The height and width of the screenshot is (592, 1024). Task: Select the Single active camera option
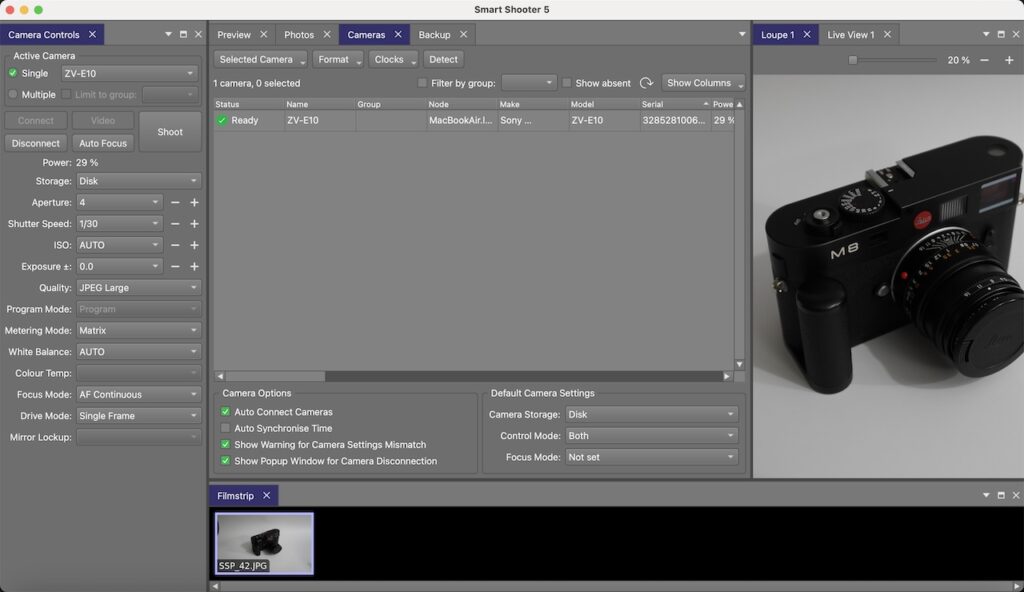pos(13,73)
